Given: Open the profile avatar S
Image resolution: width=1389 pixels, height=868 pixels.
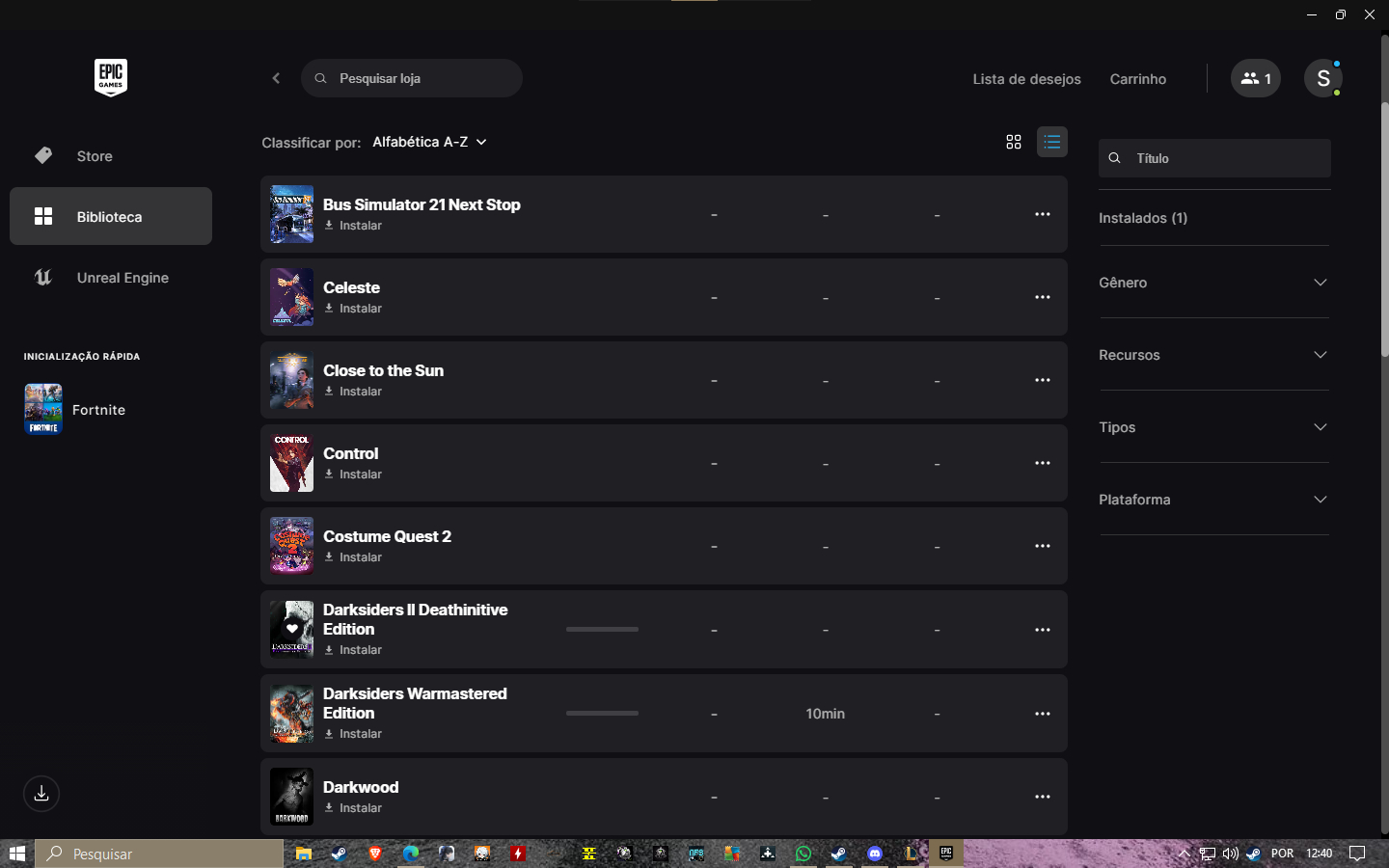Looking at the screenshot, I should [x=1322, y=78].
